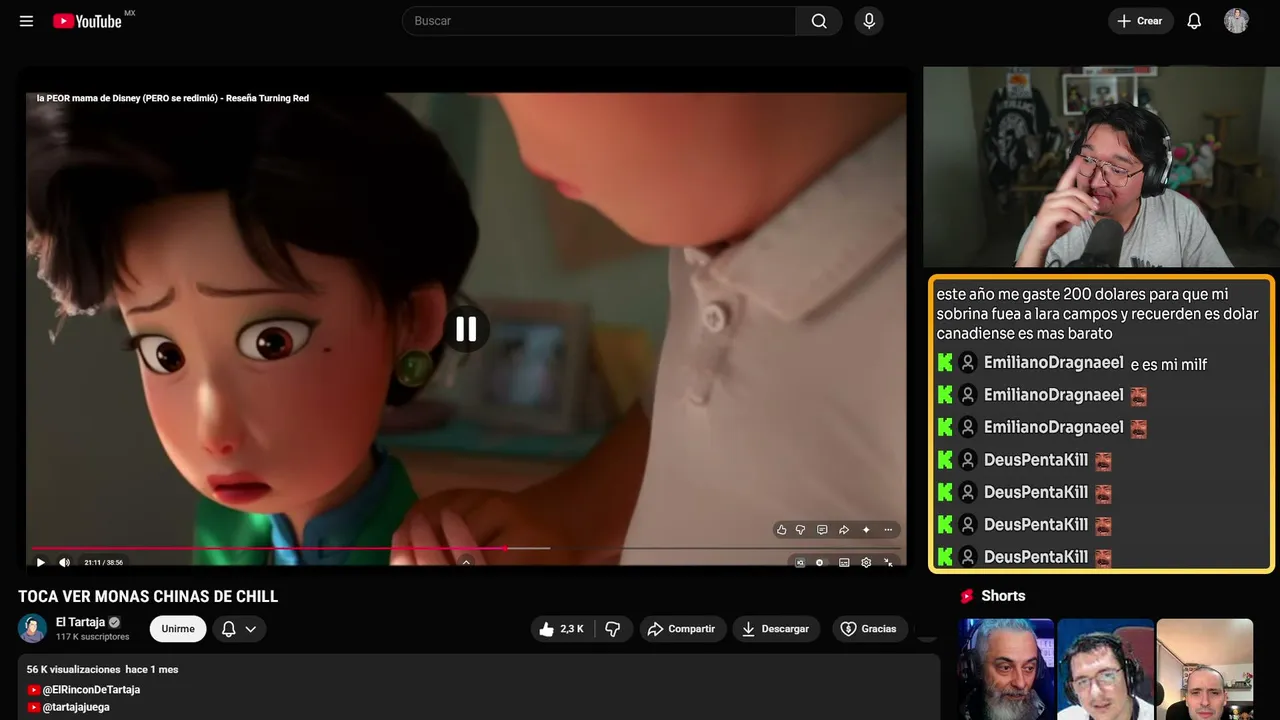Click the Buscar search field
The image size is (1280, 720).
(599, 21)
